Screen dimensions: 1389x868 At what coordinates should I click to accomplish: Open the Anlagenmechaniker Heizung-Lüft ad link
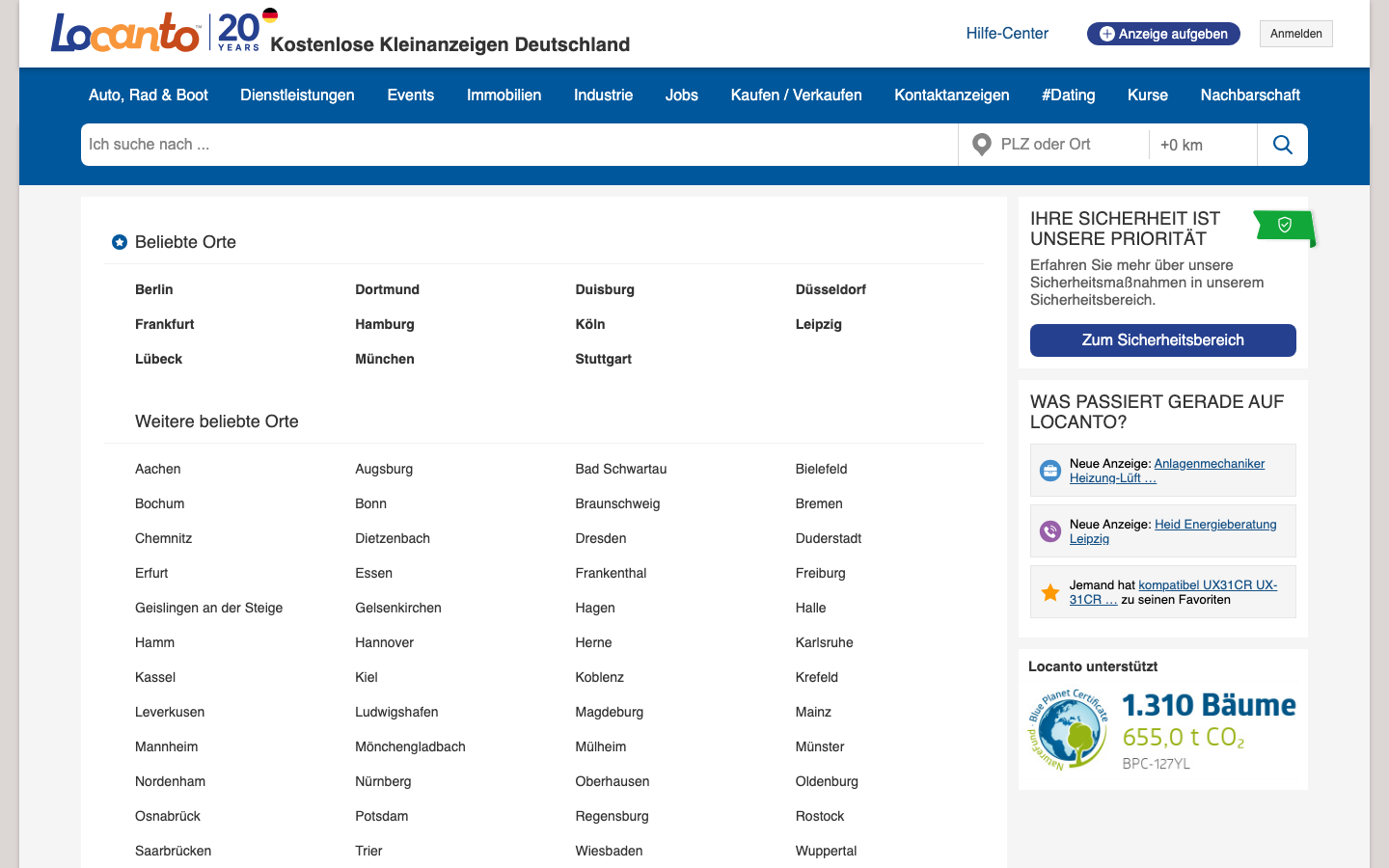pyautogui.click(x=1167, y=471)
